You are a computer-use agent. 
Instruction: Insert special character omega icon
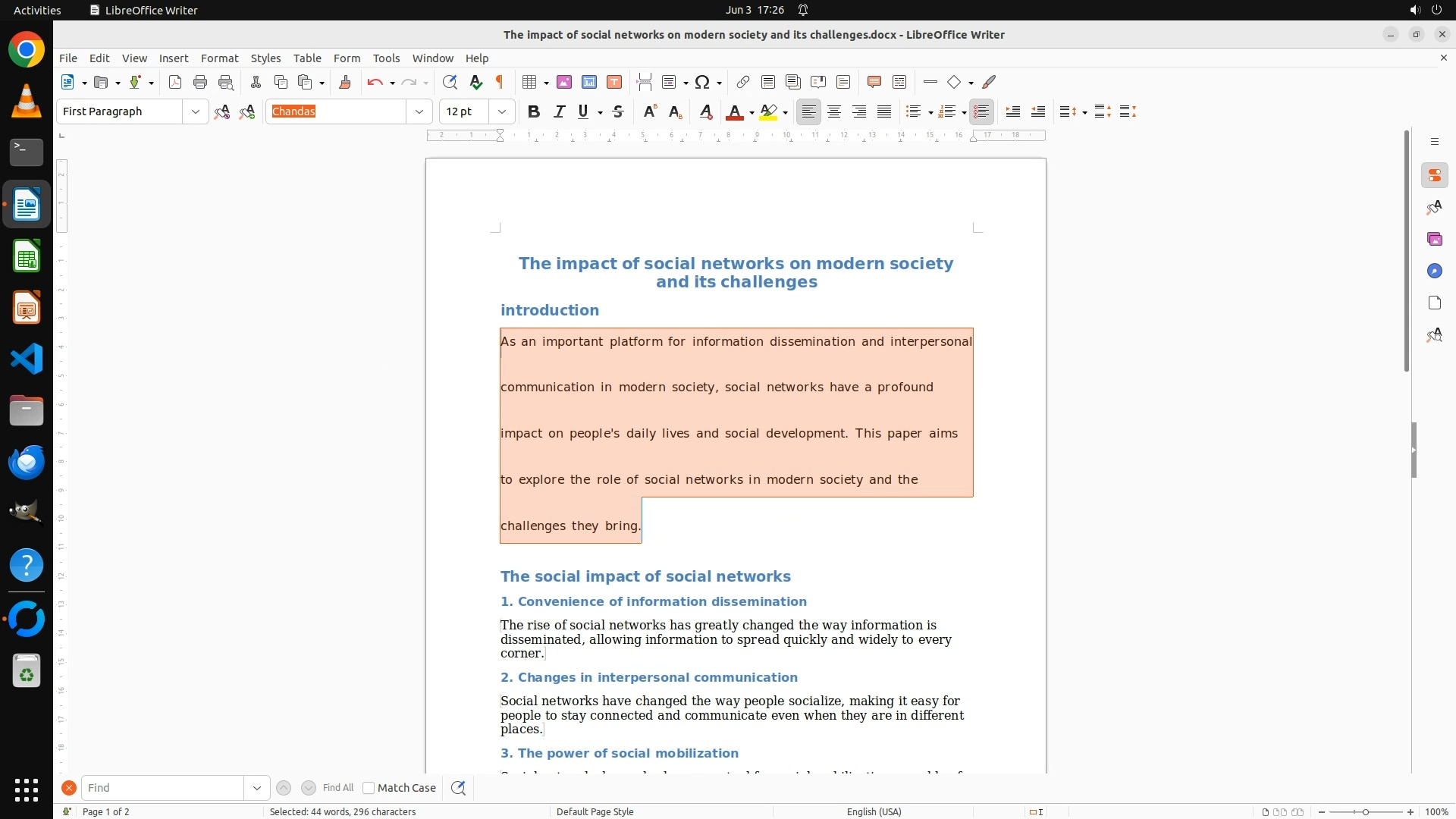702,82
